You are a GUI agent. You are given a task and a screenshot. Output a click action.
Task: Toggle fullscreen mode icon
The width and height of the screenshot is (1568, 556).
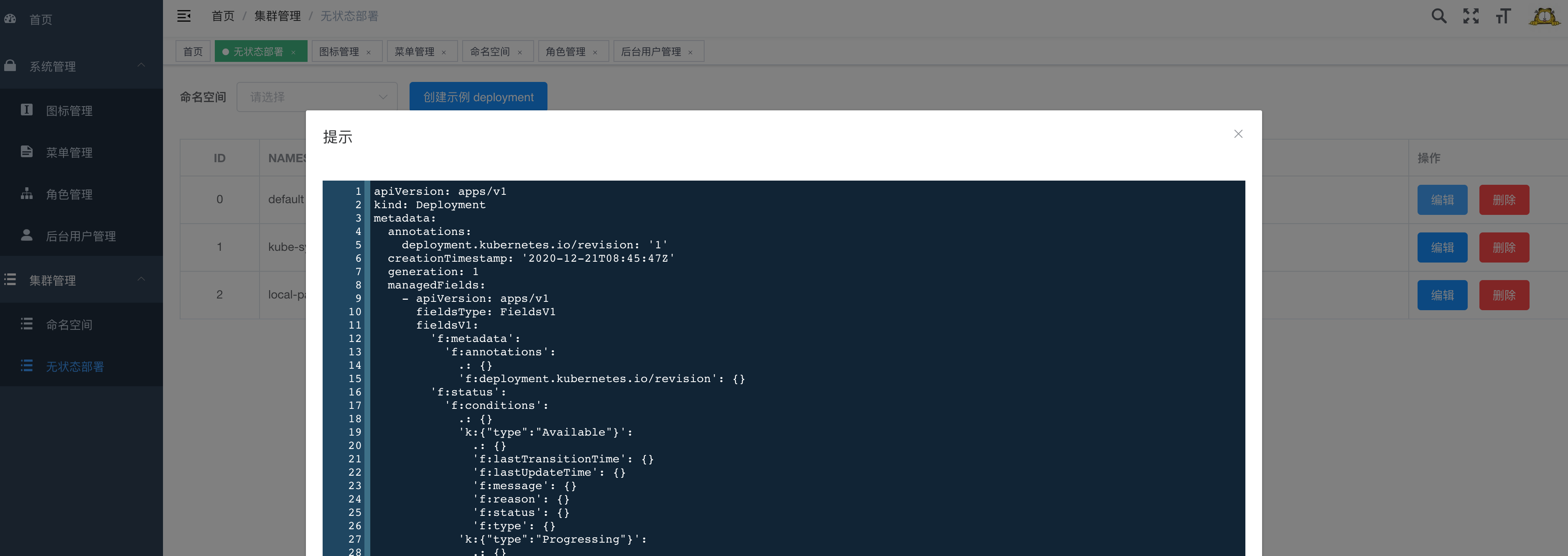(1471, 16)
